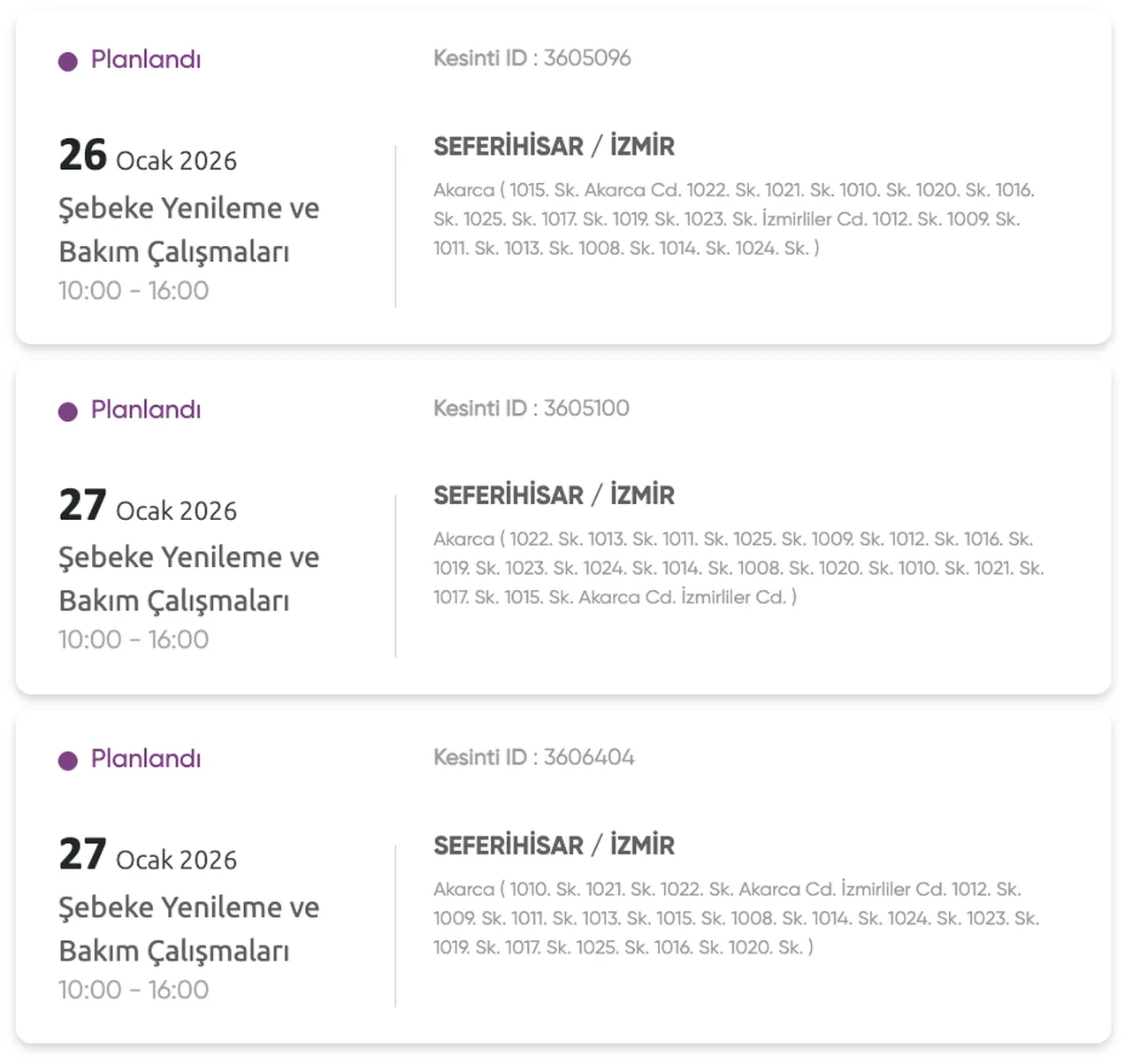Click the 26 Ocak 2026 date
This screenshot has height=1064, width=1132.
pyautogui.click(x=148, y=157)
